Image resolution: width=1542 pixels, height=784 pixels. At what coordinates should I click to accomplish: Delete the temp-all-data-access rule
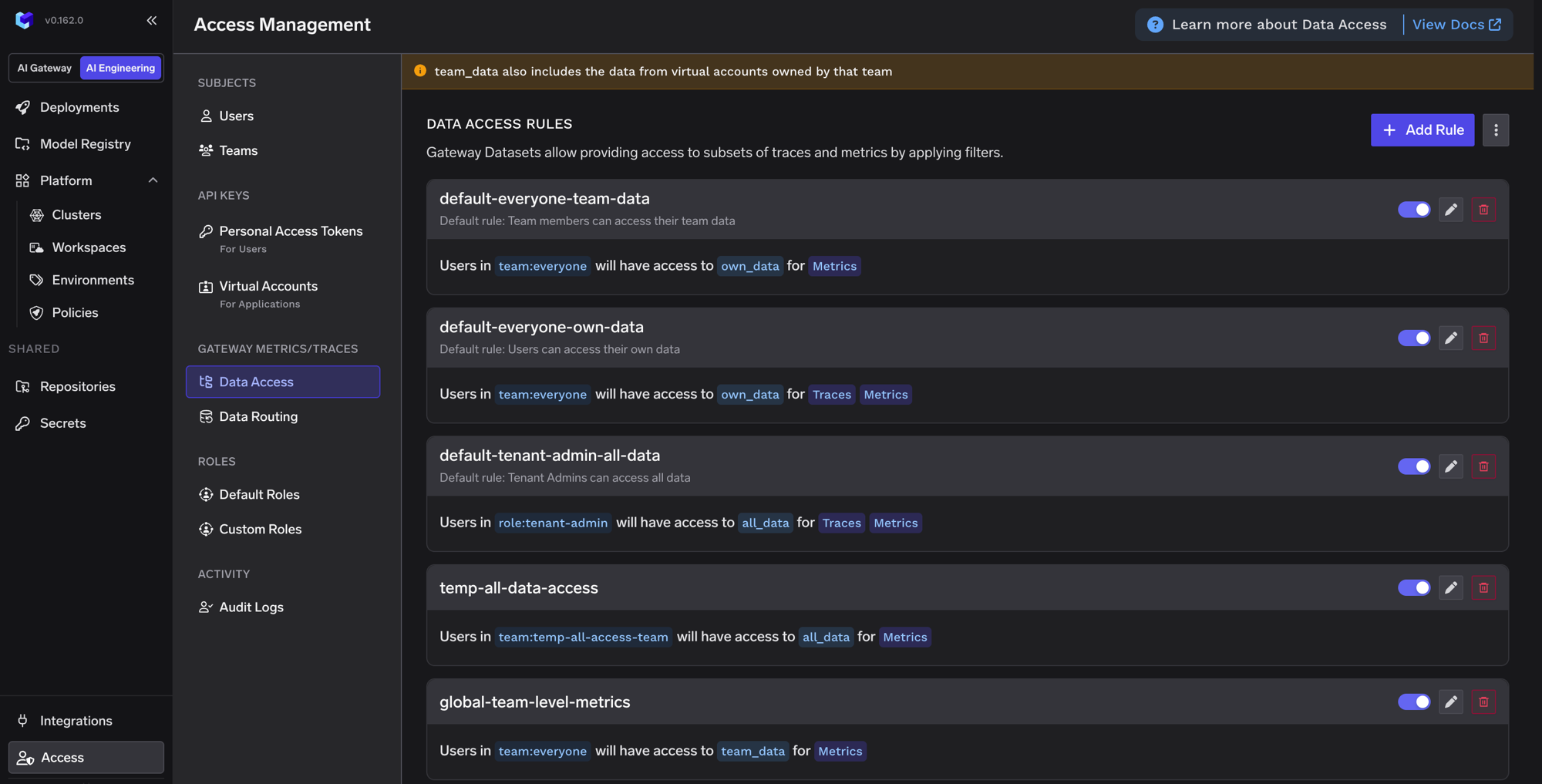1483,587
